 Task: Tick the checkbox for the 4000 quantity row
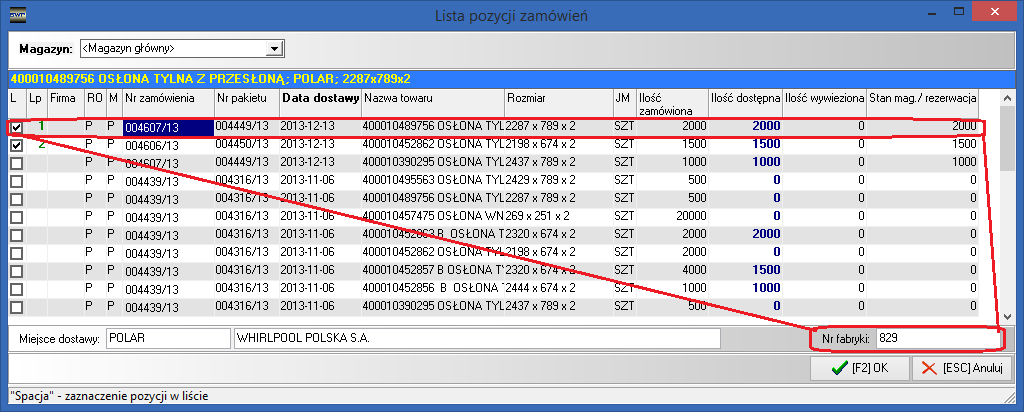click(x=16, y=271)
